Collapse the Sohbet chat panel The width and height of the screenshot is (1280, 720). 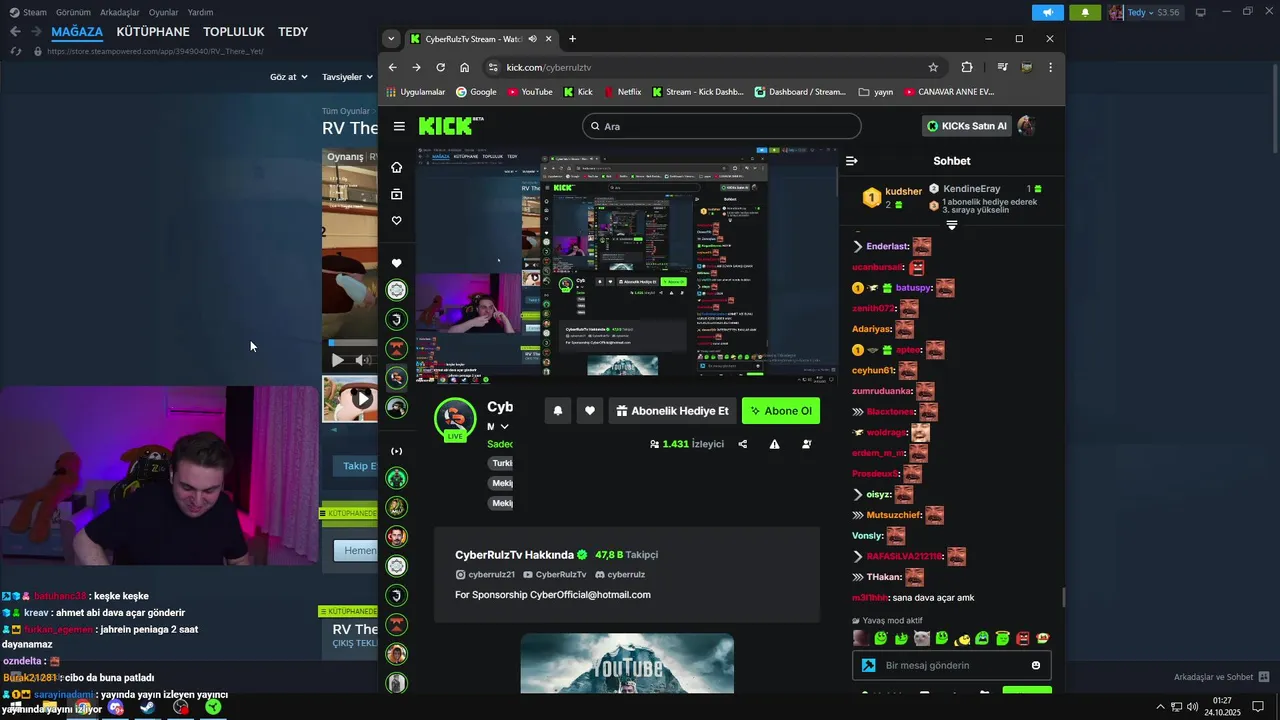(852, 161)
